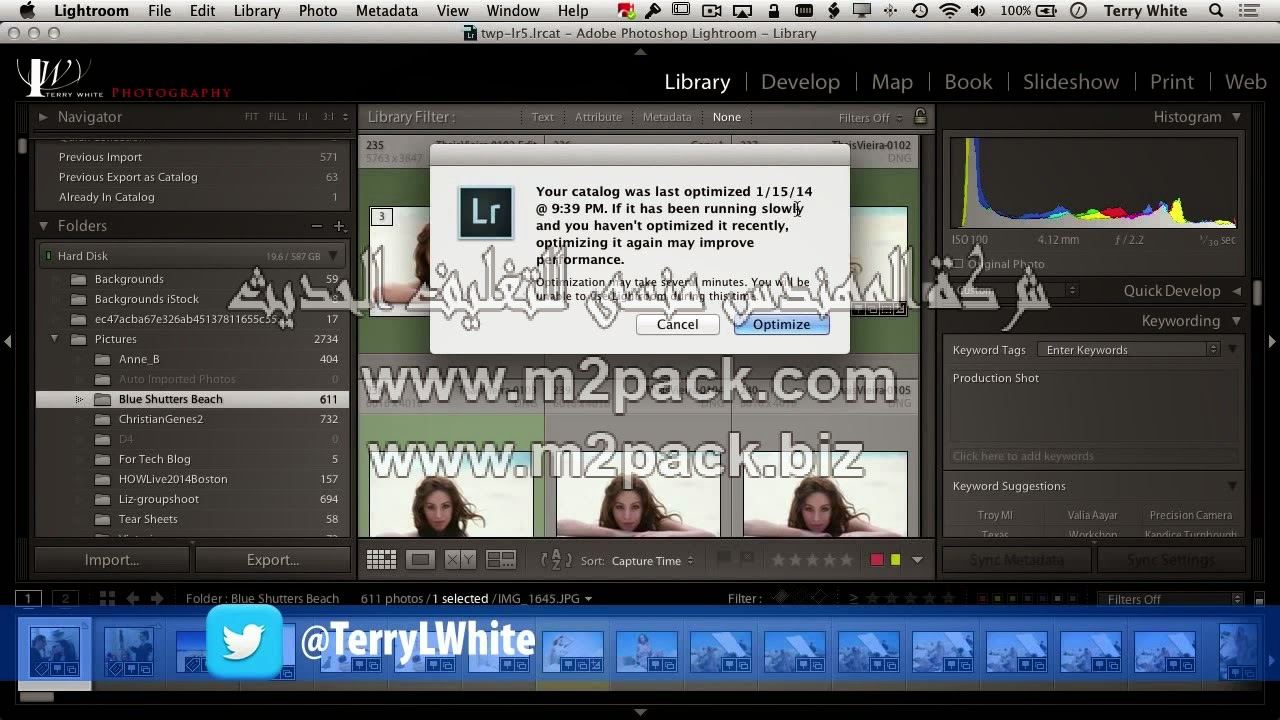Expand the Blue Shutters Beach folder
Viewport: 1280px width, 720px height.
coord(79,399)
